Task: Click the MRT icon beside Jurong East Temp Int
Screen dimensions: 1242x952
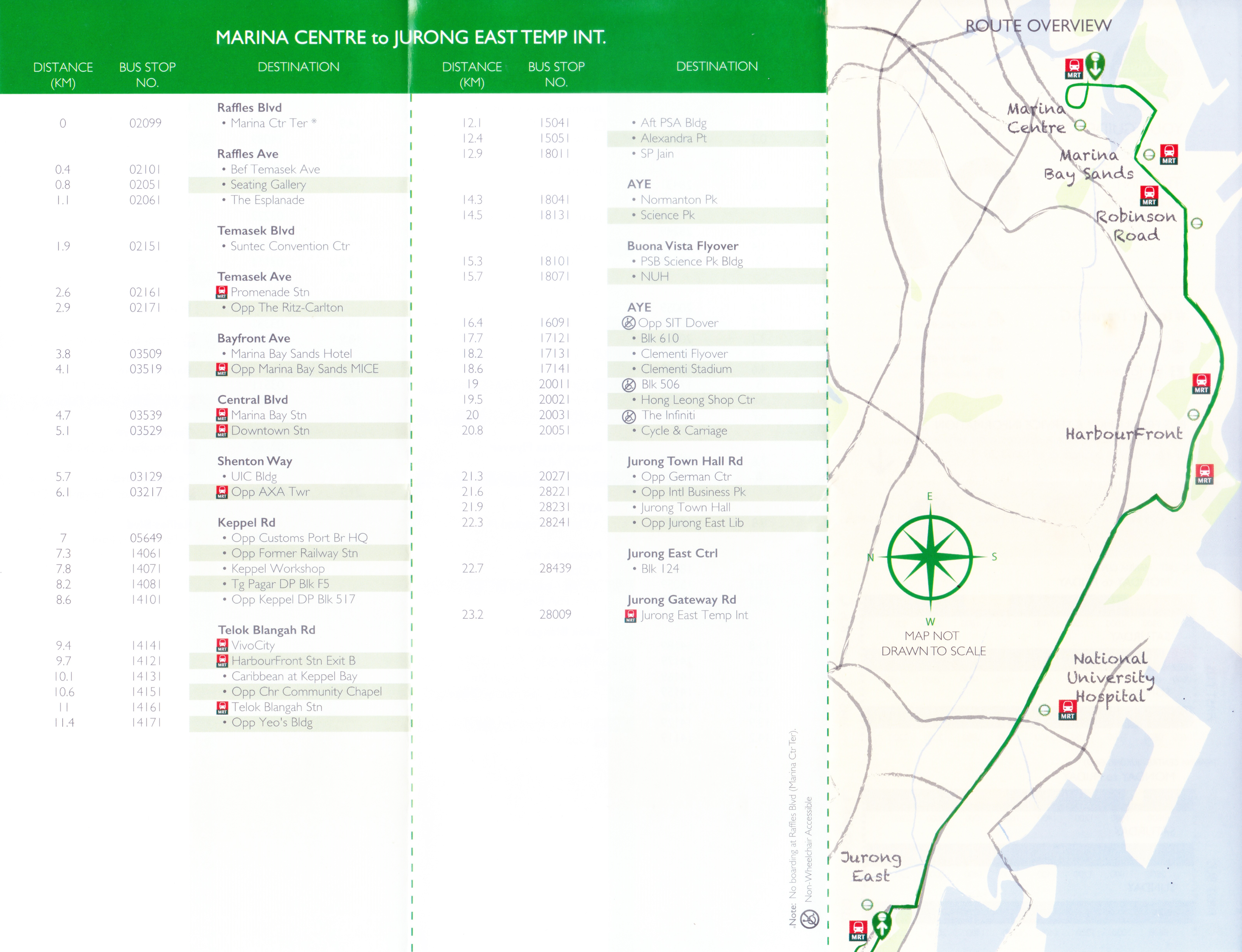Action: 631,616
